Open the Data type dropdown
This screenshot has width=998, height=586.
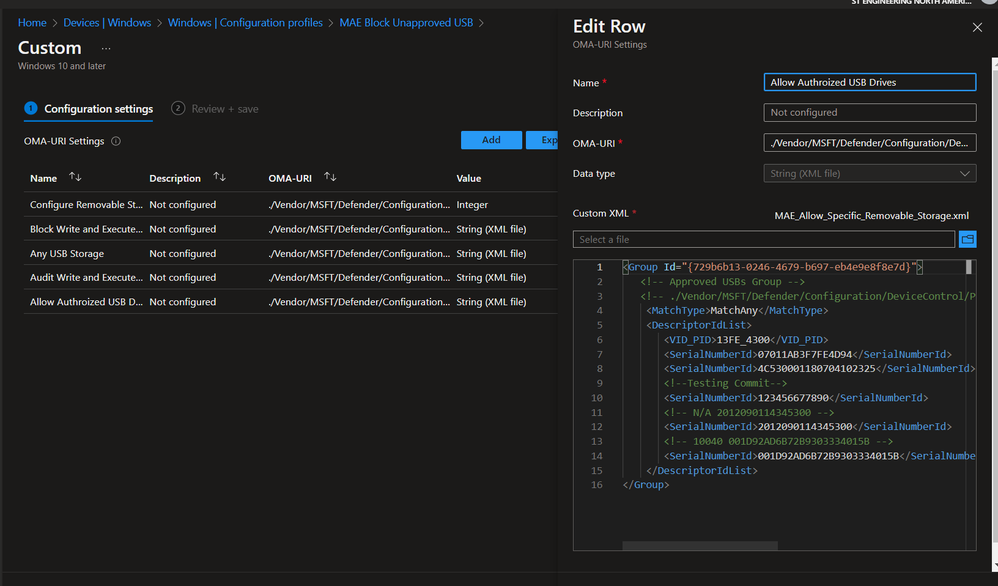869,173
